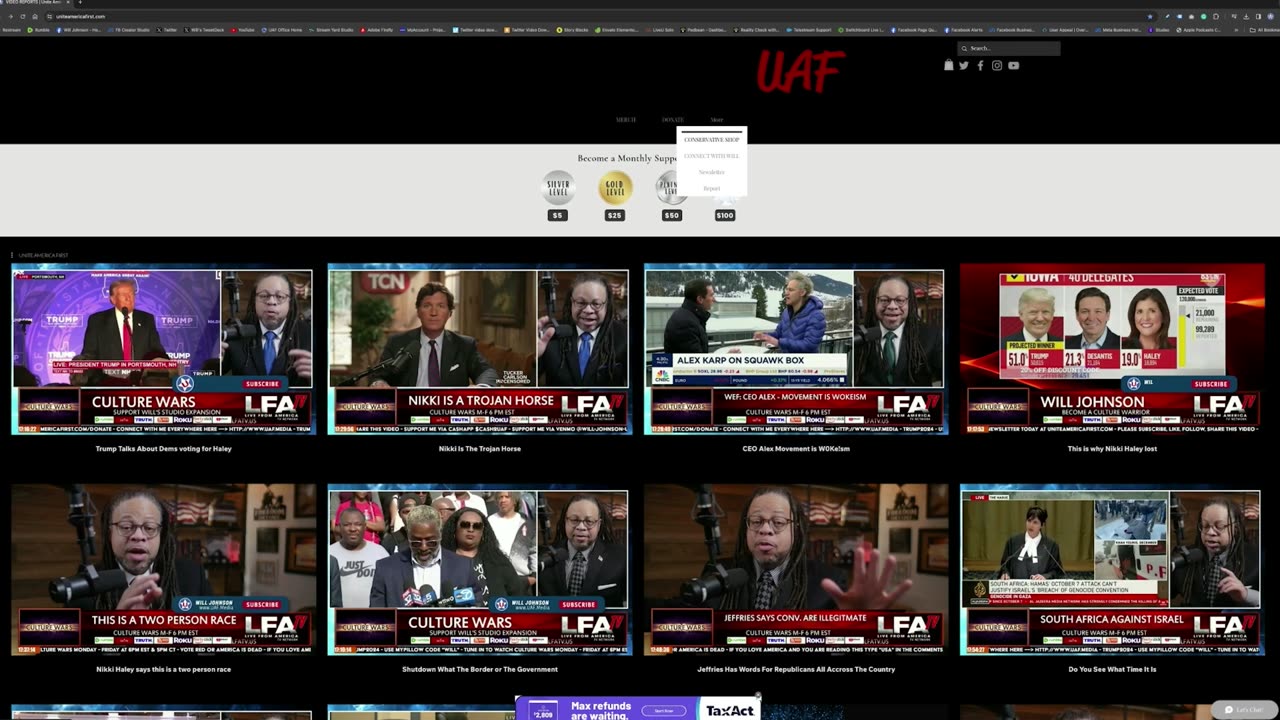
Task: Open the Twitter social icon
Action: pos(964,65)
